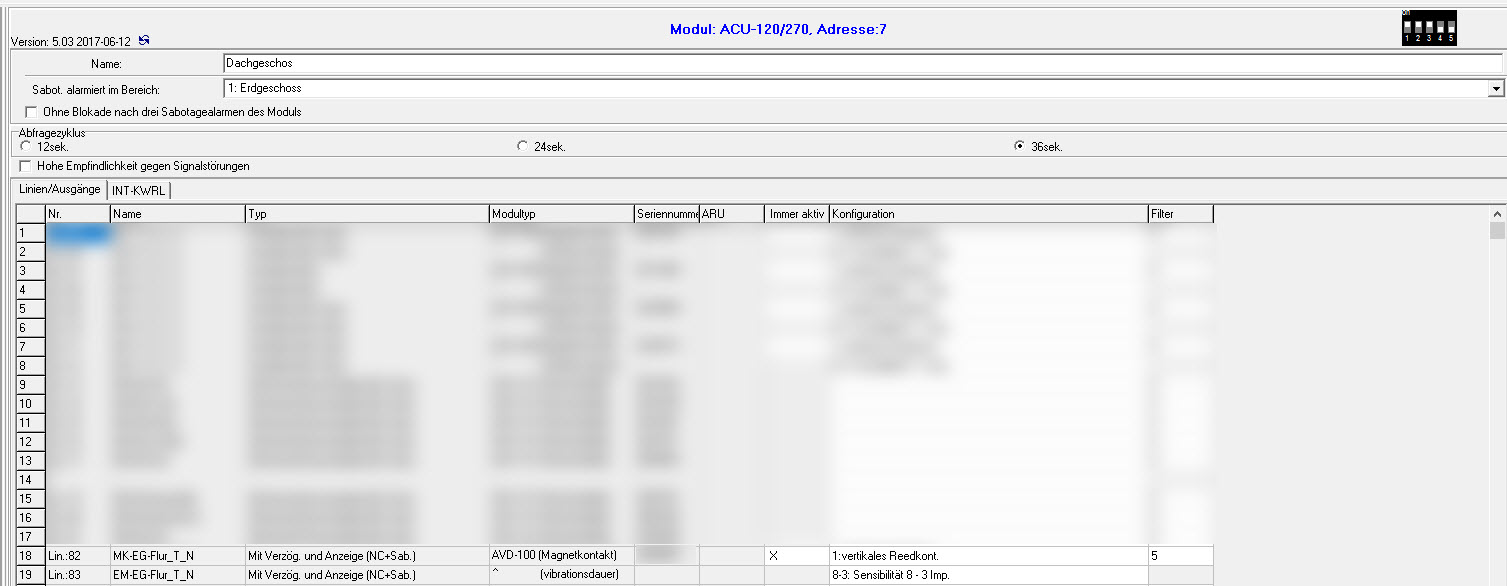This screenshot has width=1507, height=586.
Task: Toggle Immer aktiv X in row 18
Action: coord(773,555)
